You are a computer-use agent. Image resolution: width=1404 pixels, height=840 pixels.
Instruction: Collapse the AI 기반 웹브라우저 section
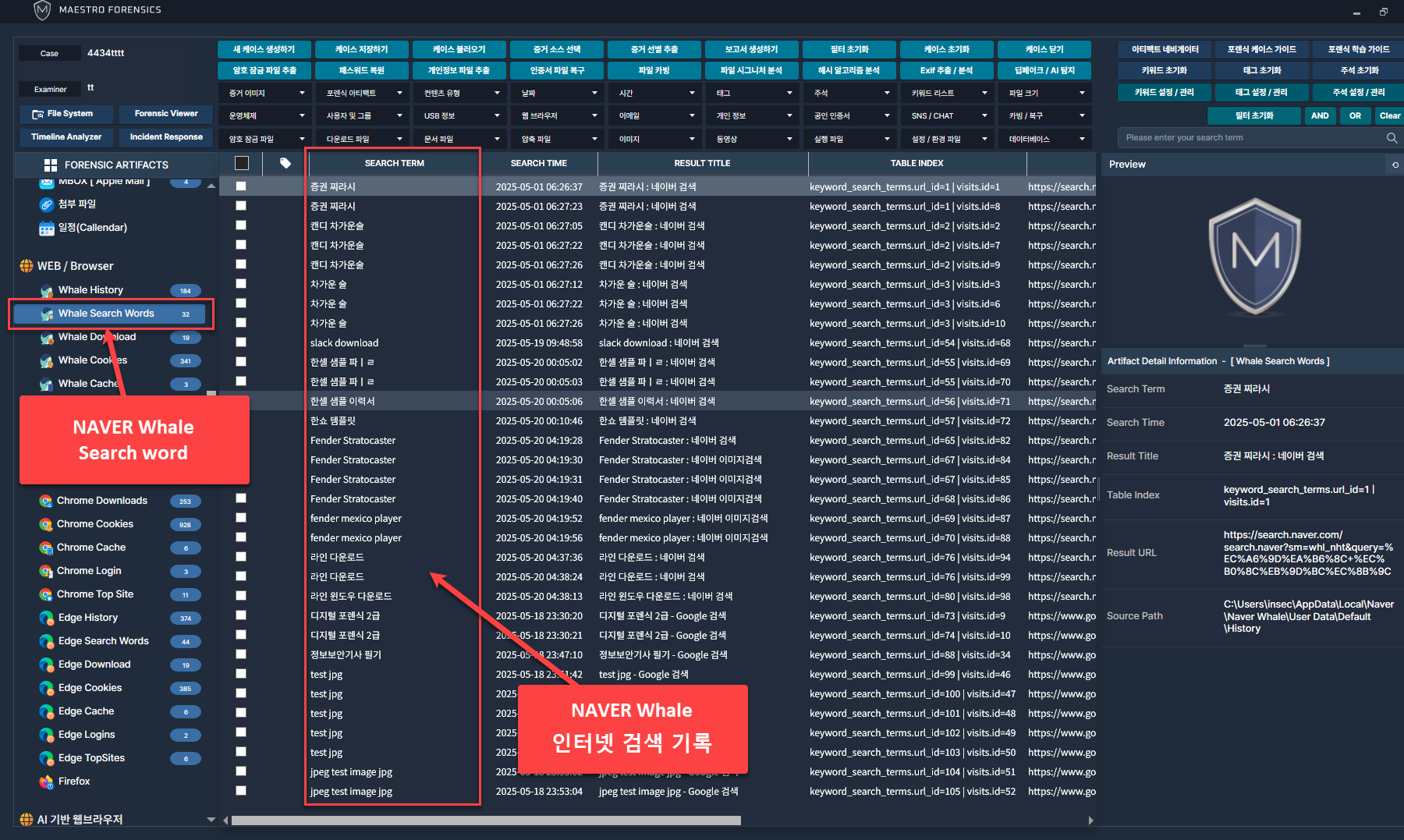[211, 820]
